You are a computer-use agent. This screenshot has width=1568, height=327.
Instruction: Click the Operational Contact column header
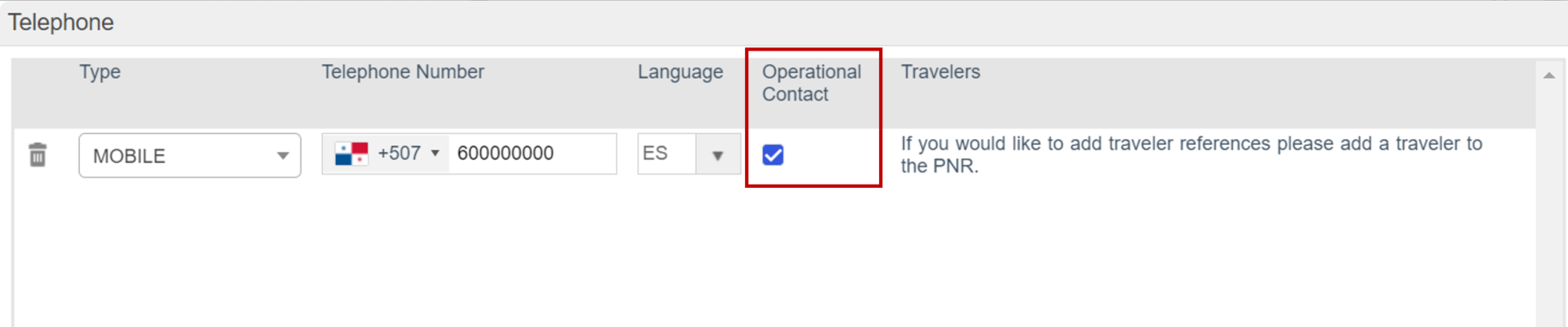811,83
